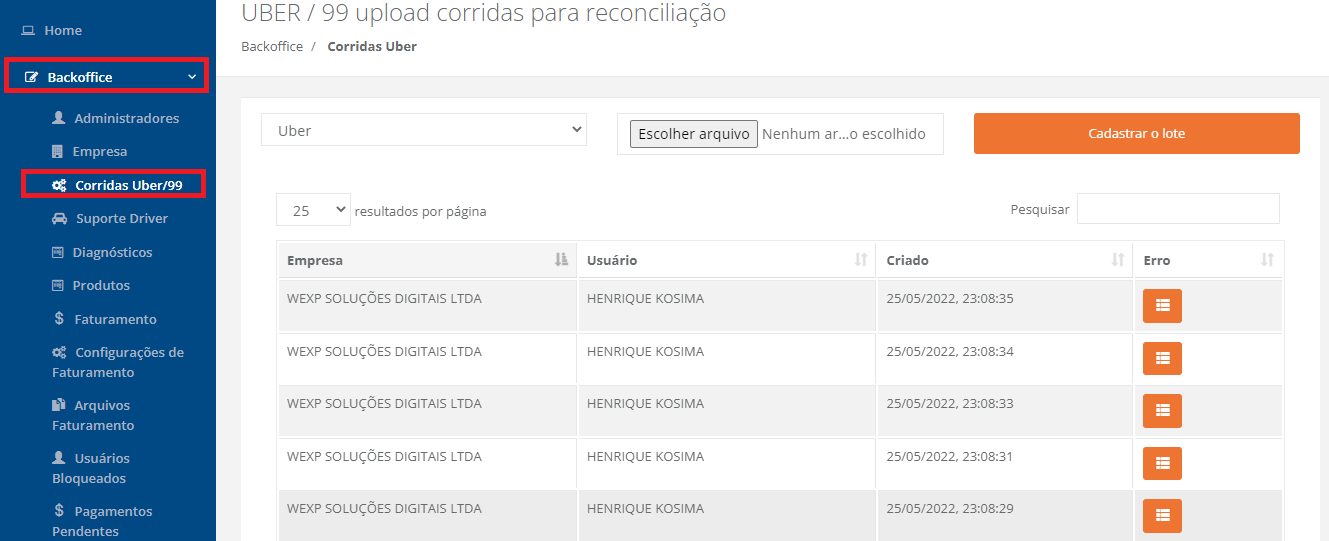Open Pagamentos Pendentes in the sidebar

(x=102, y=521)
